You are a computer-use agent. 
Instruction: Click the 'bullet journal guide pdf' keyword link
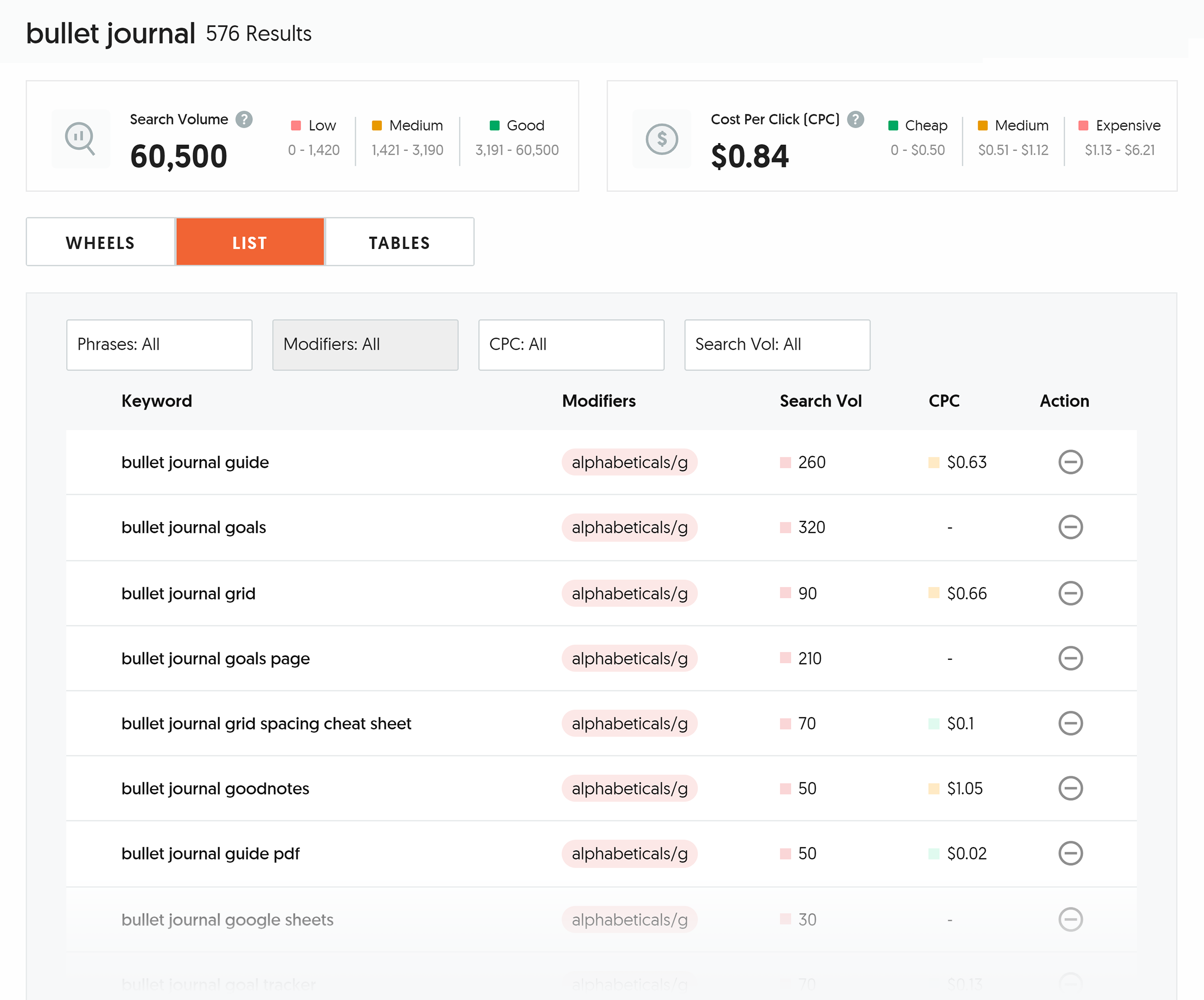point(210,854)
